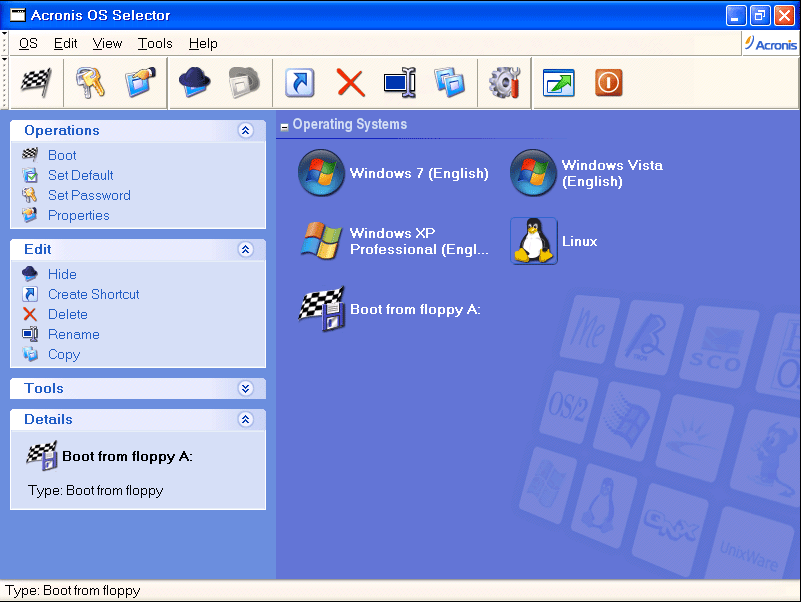
Task: Open the View menu
Action: pos(107,43)
